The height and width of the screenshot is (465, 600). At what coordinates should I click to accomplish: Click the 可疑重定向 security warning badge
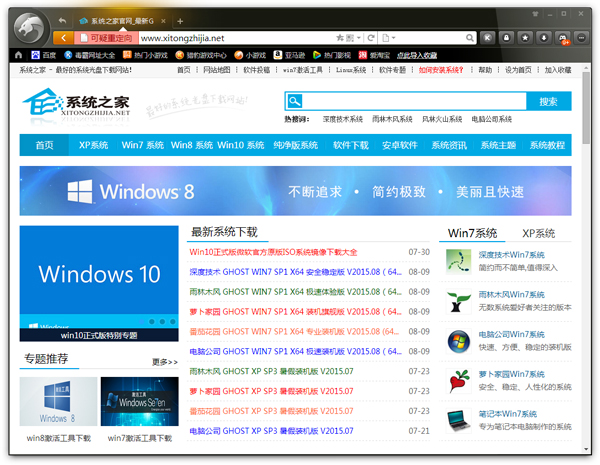(106, 38)
